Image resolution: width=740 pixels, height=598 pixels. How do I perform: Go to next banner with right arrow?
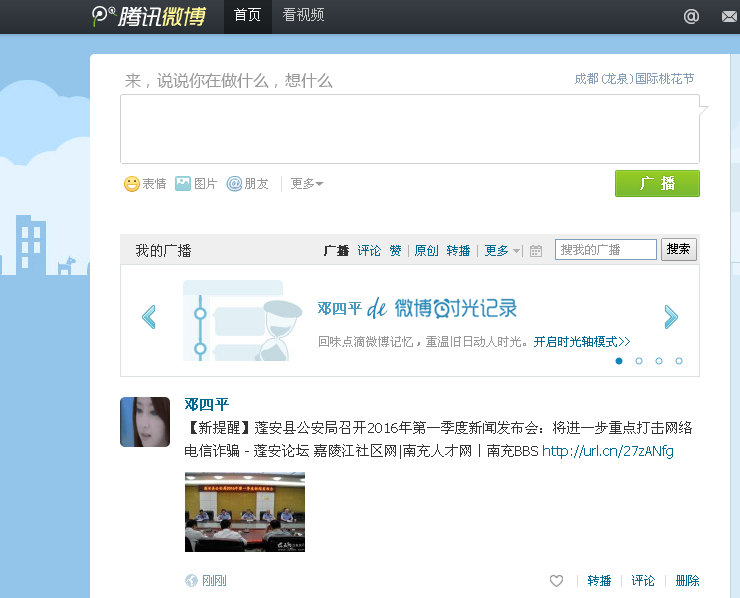click(671, 317)
